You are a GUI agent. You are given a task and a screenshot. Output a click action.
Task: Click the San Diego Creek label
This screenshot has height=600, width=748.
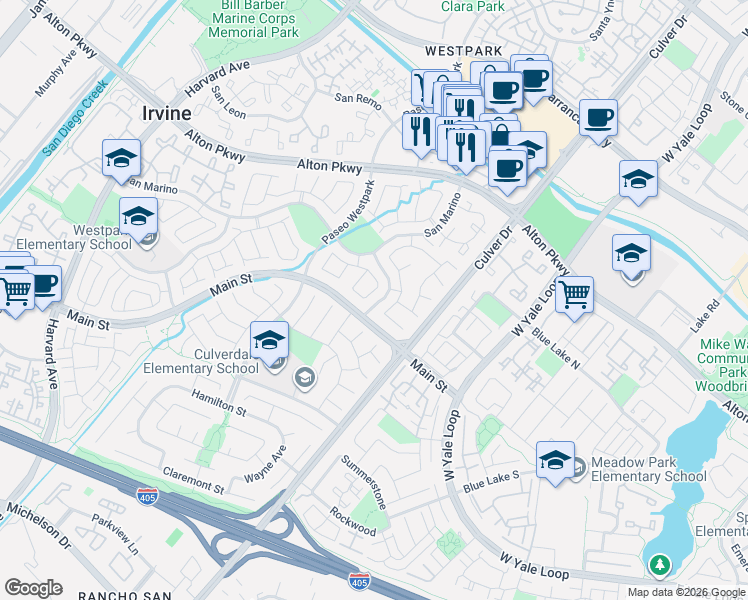(x=75, y=118)
